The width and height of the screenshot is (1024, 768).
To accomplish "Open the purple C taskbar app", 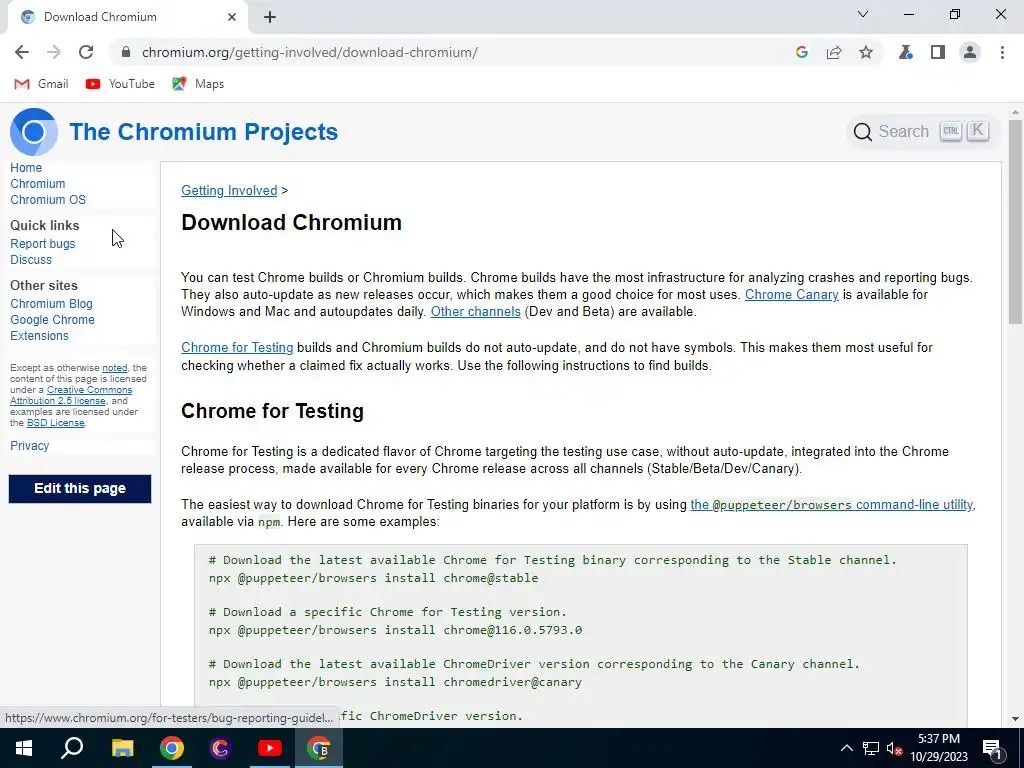I will pyautogui.click(x=221, y=748).
